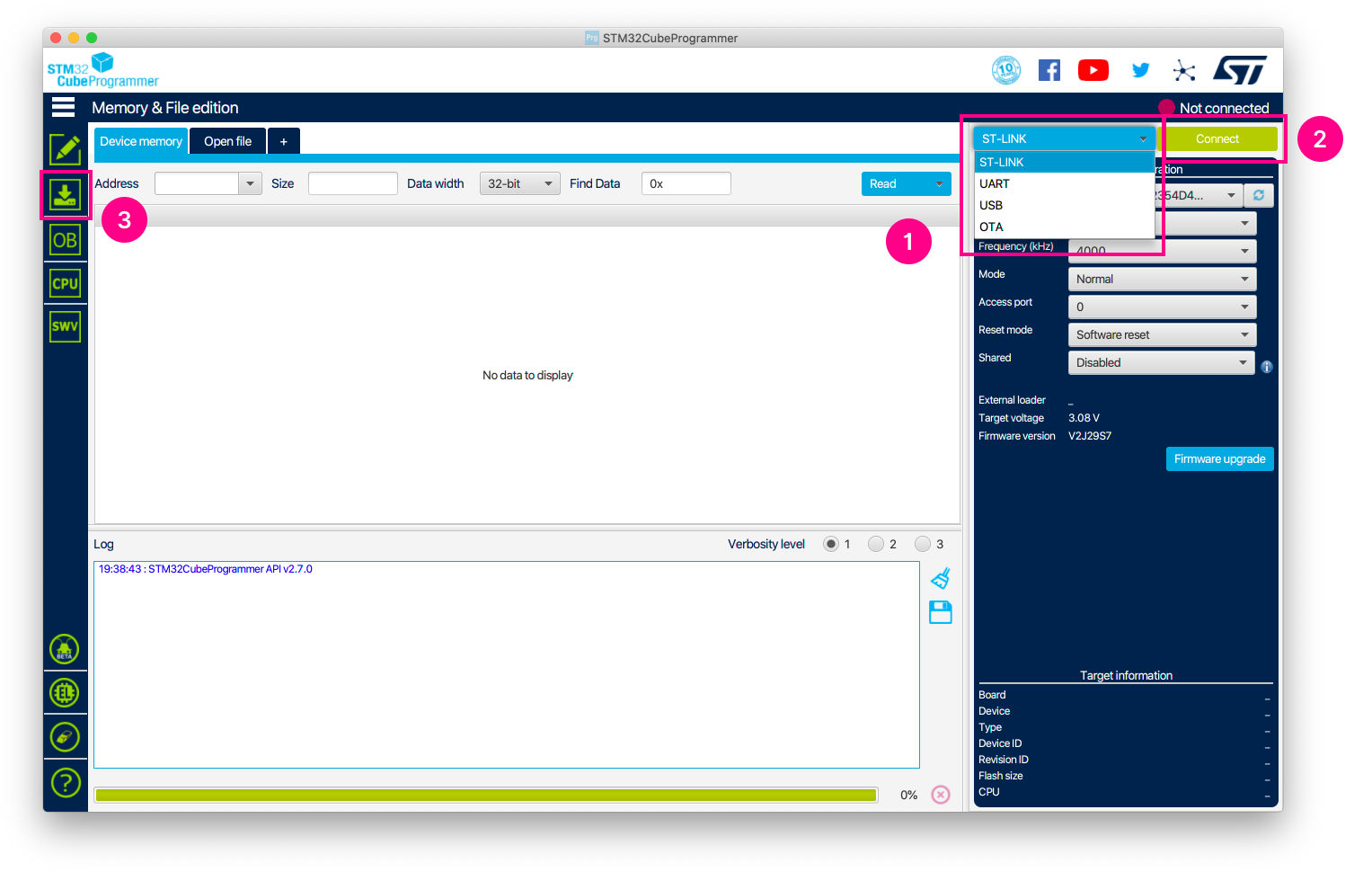The width and height of the screenshot is (1372, 872).
Task: Open the YouTube channel icon
Action: 1093,70
